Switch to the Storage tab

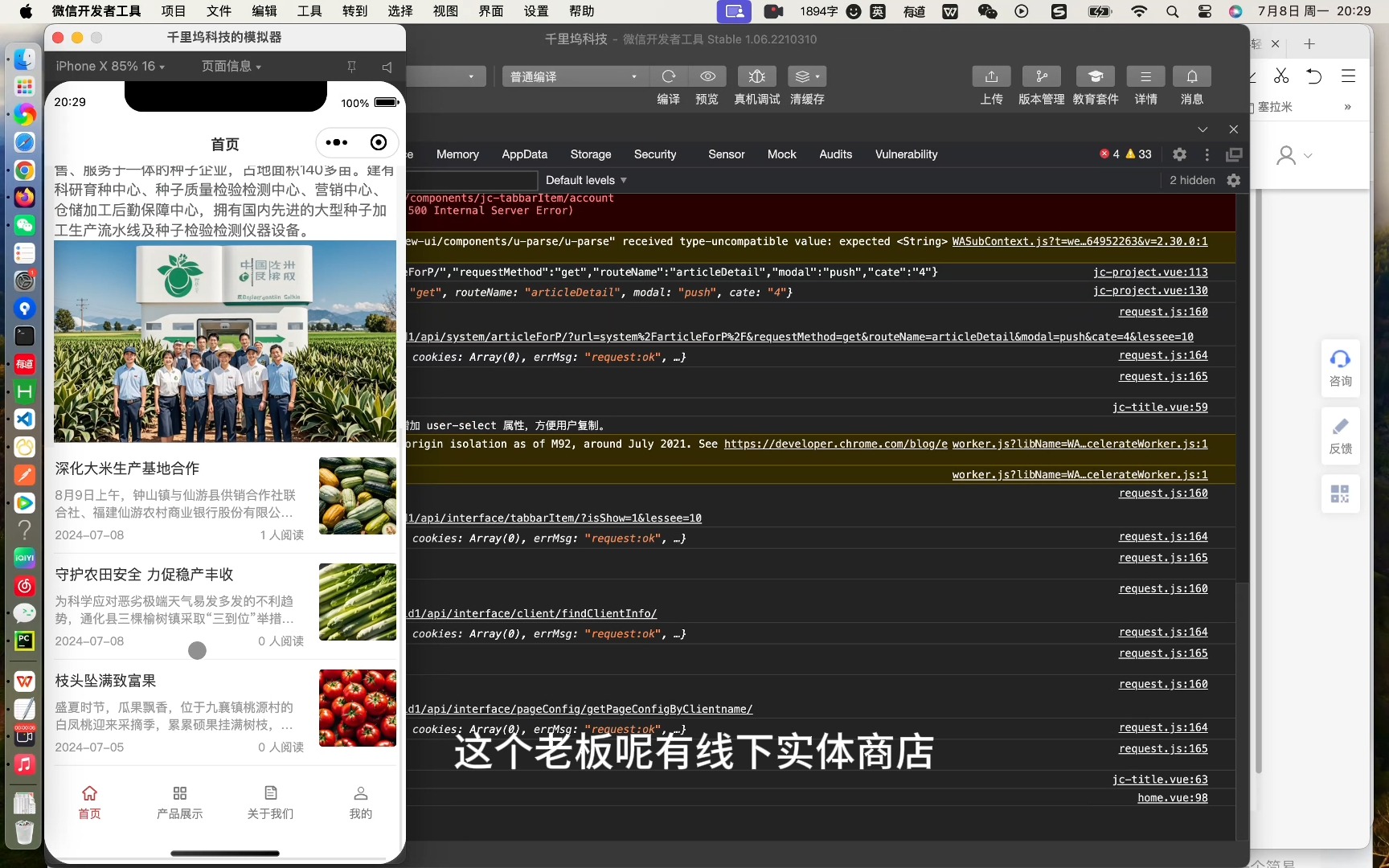(591, 154)
